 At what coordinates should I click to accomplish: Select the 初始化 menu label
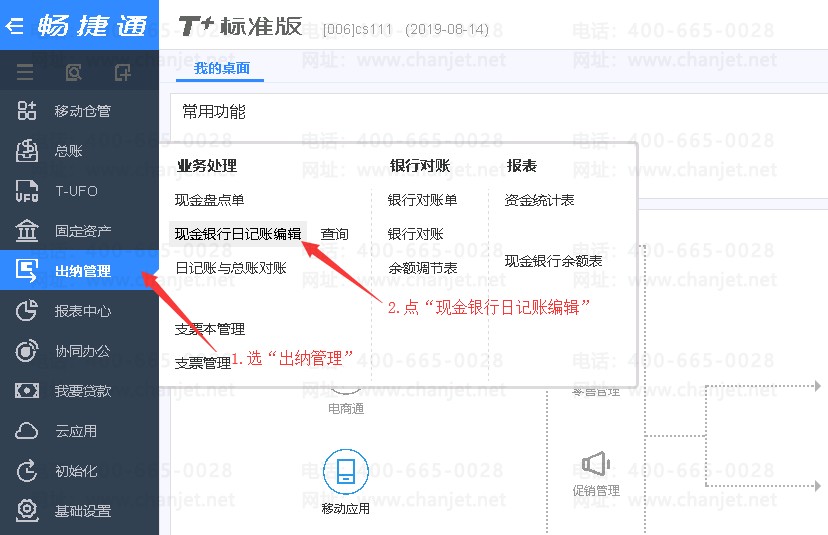tap(76, 471)
